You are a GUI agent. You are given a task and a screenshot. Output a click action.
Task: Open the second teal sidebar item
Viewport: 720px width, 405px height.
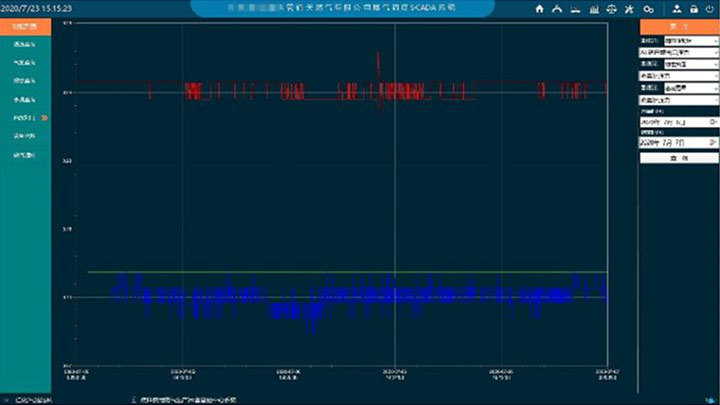(25, 62)
